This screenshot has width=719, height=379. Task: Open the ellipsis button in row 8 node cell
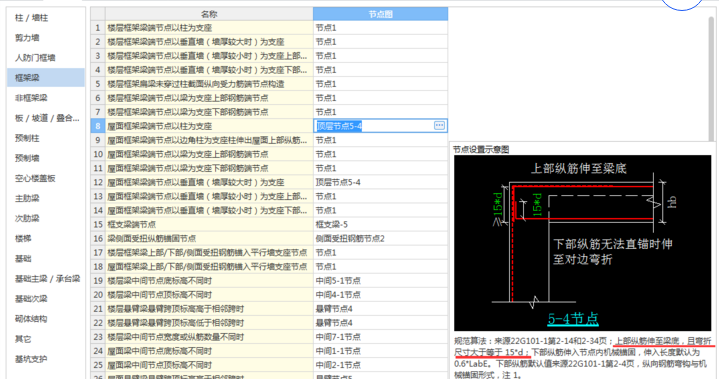(x=439, y=126)
